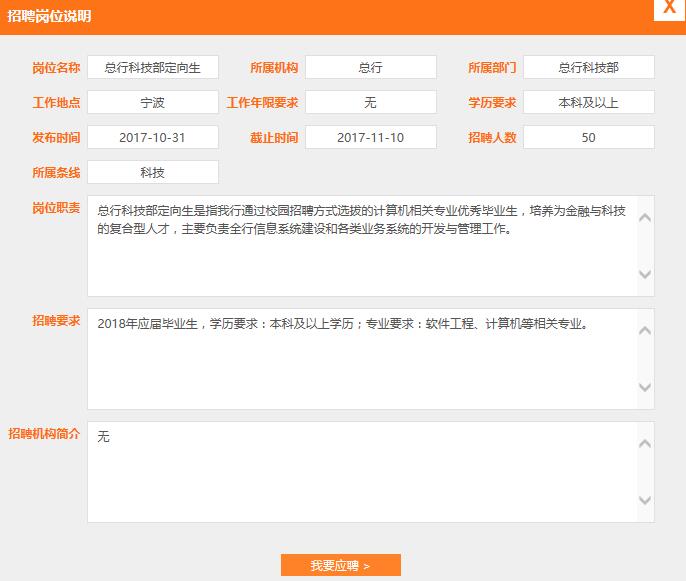Focus the 招聘人数 field showing 50
The width and height of the screenshot is (686, 581).
(588, 137)
